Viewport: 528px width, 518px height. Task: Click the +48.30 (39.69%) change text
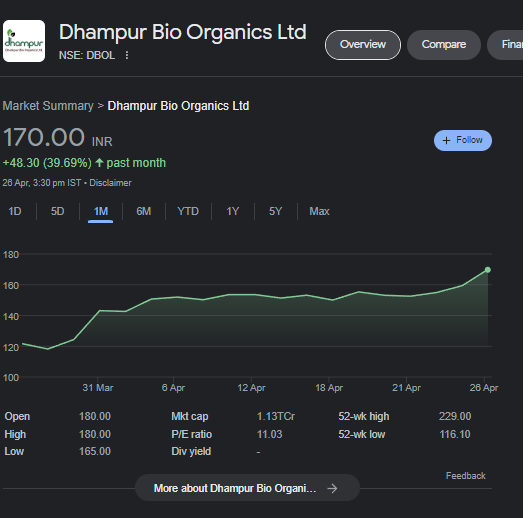[47, 163]
